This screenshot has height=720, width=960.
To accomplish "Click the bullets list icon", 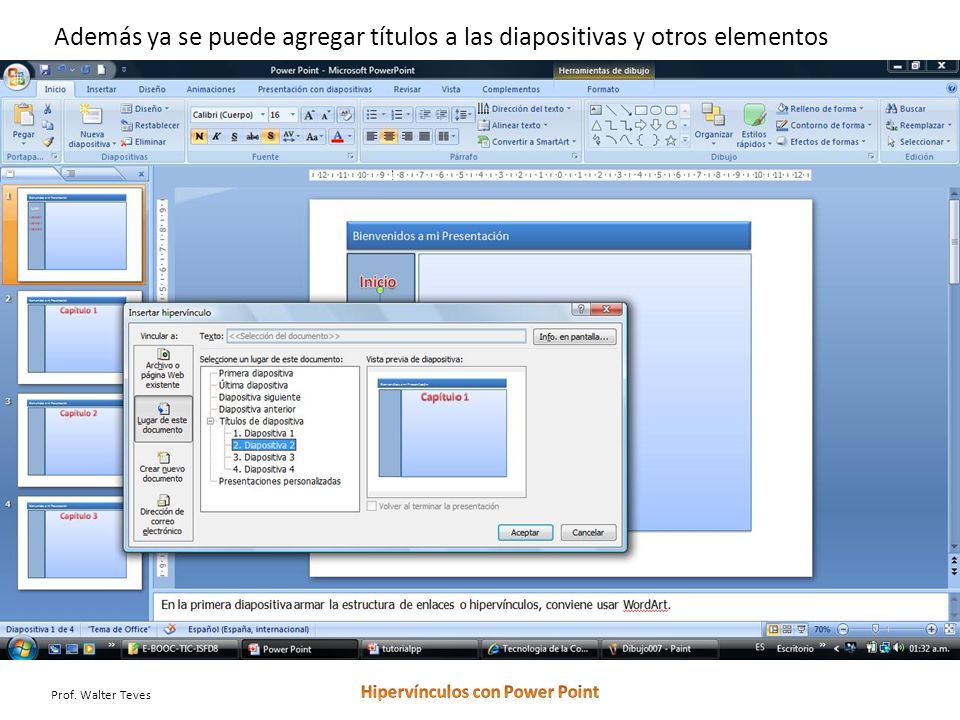I will click(x=372, y=115).
